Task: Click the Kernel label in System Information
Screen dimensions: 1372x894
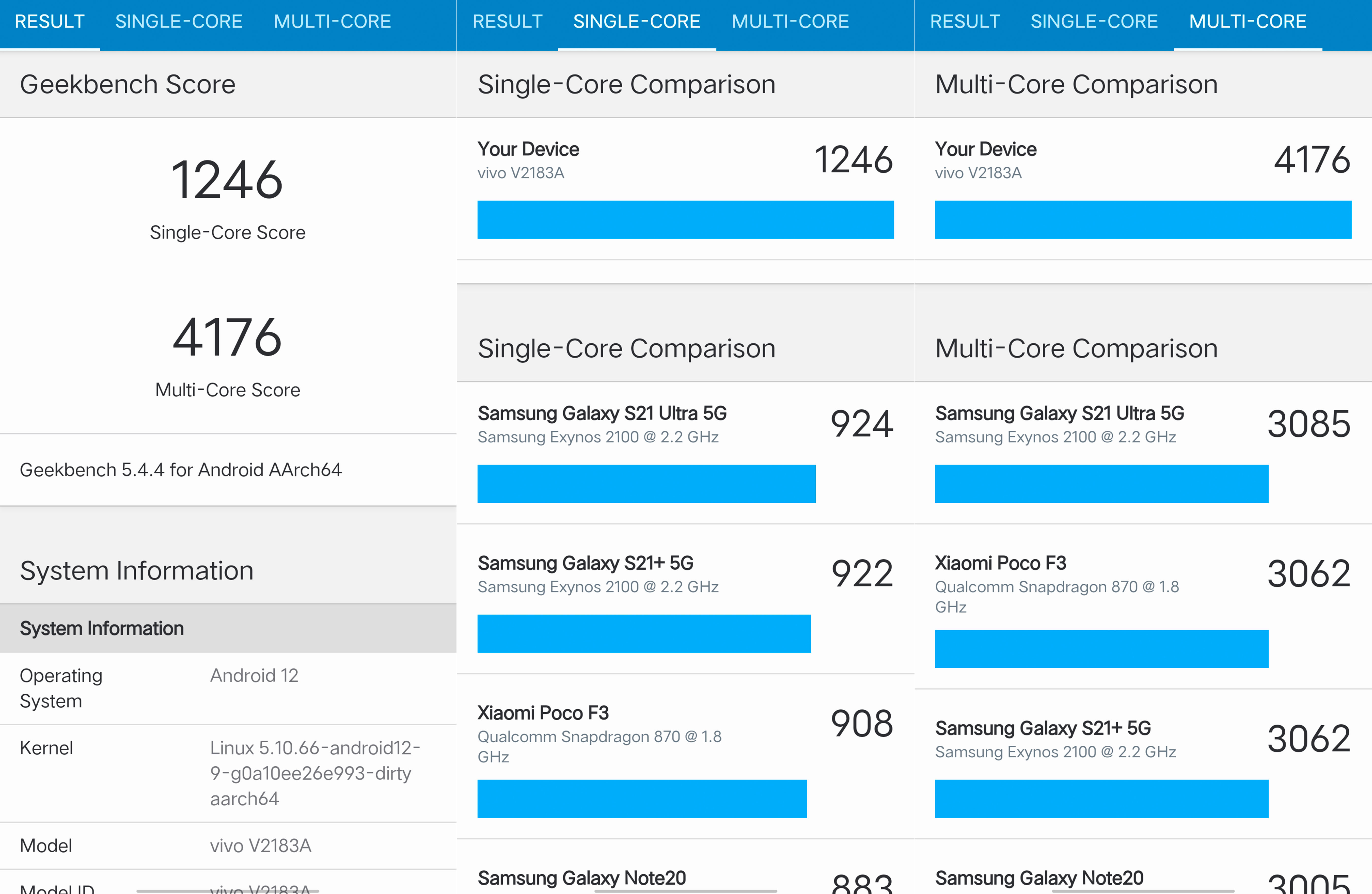Action: [46, 748]
